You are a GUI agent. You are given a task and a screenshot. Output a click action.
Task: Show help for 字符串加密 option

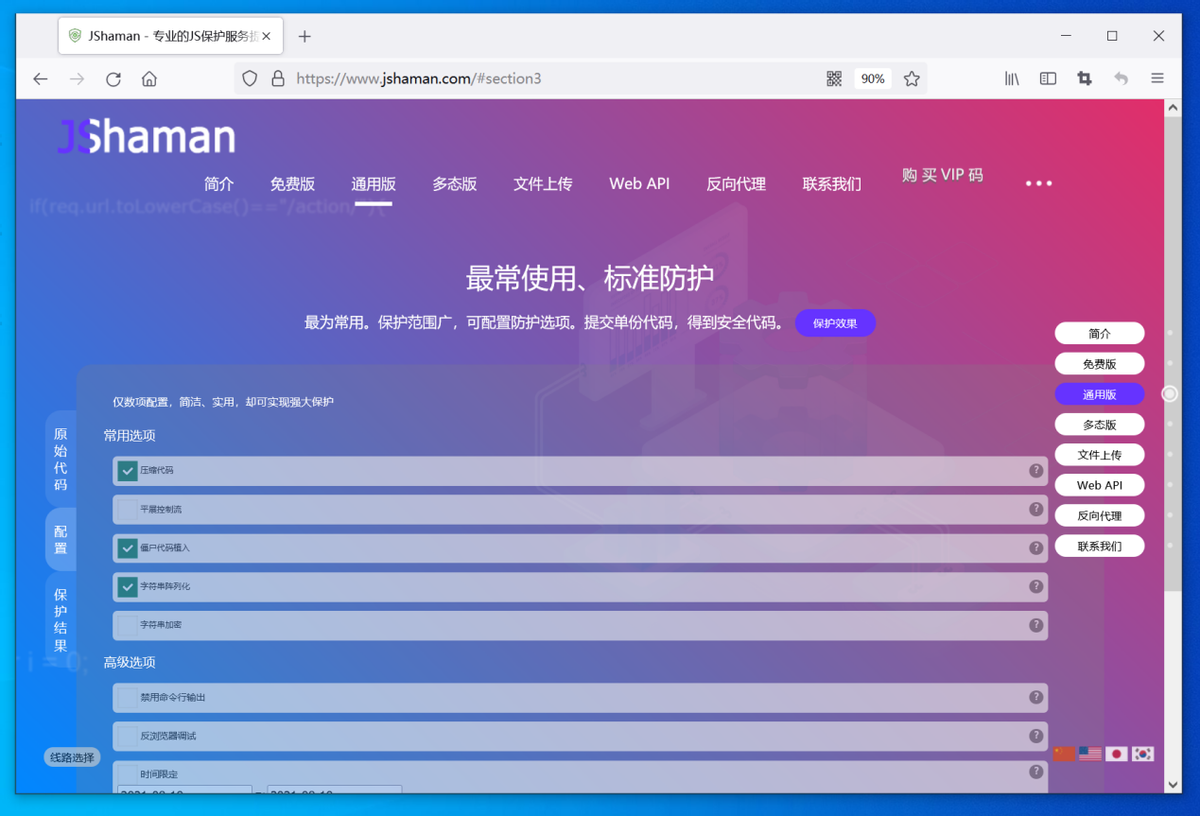tap(1036, 625)
